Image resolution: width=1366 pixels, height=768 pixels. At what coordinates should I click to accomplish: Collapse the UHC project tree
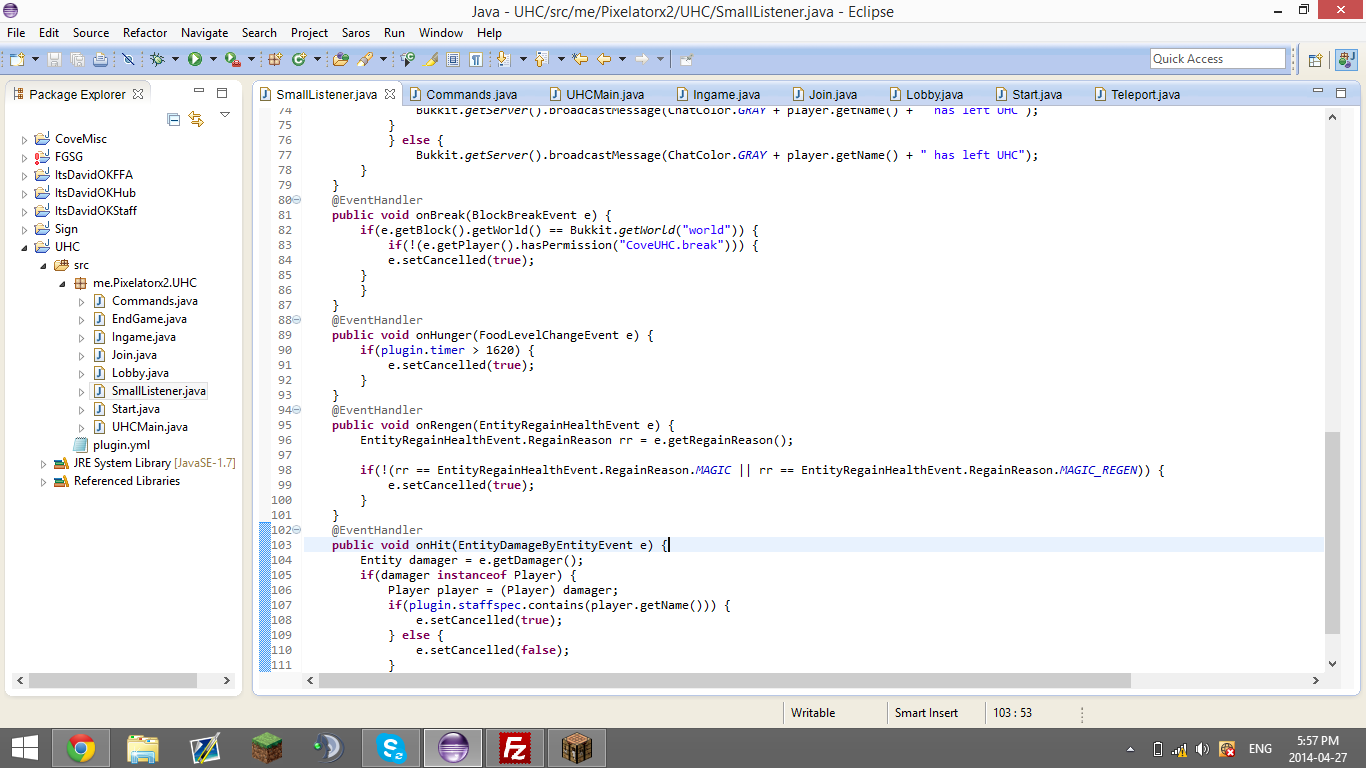[x=25, y=247]
